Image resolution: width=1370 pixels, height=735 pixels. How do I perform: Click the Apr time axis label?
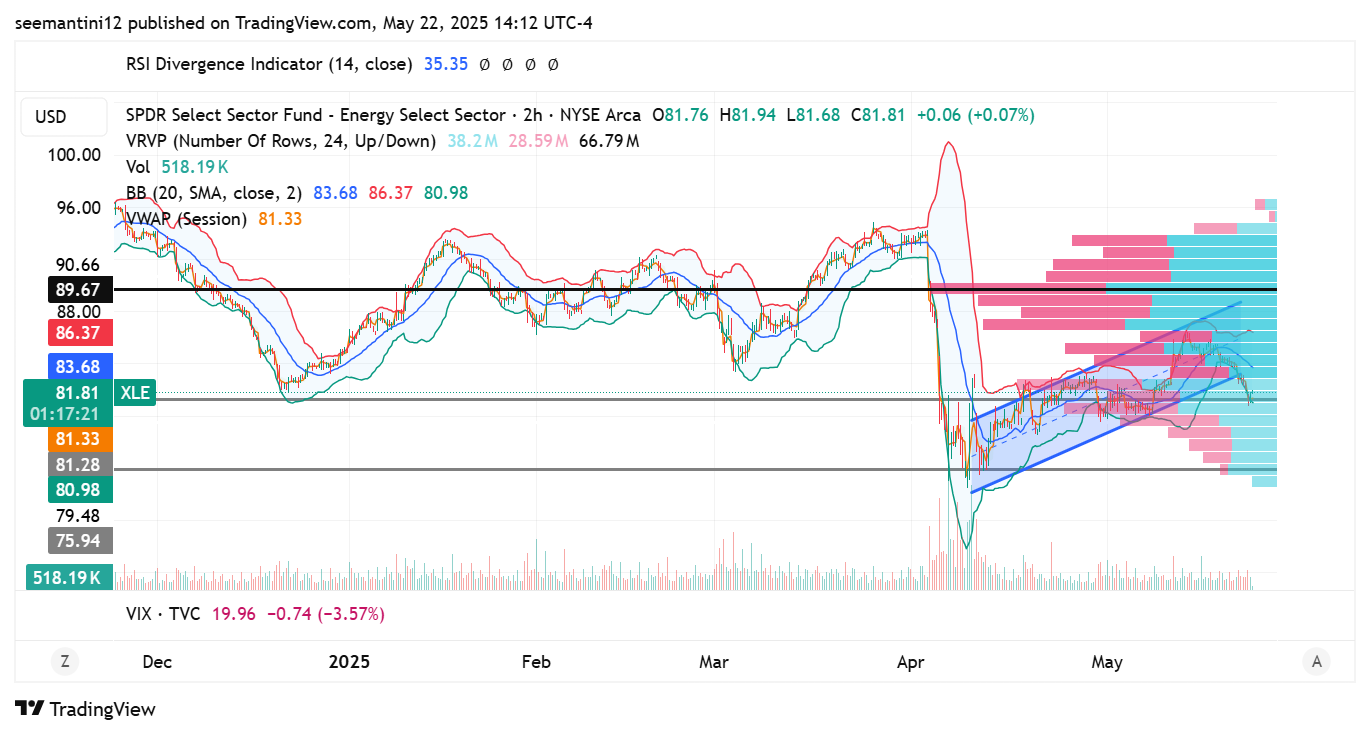(x=911, y=662)
